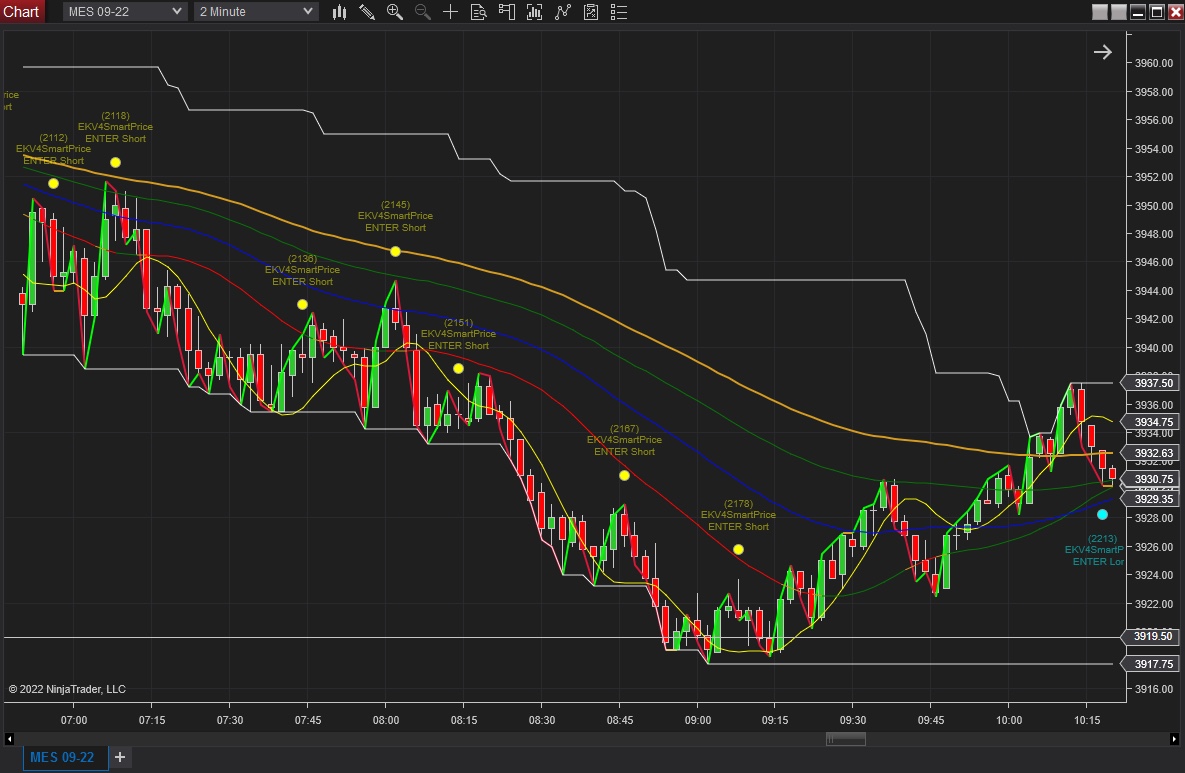Click the (2151) EKV4SmartPrice ENTER Short label

[458, 334]
